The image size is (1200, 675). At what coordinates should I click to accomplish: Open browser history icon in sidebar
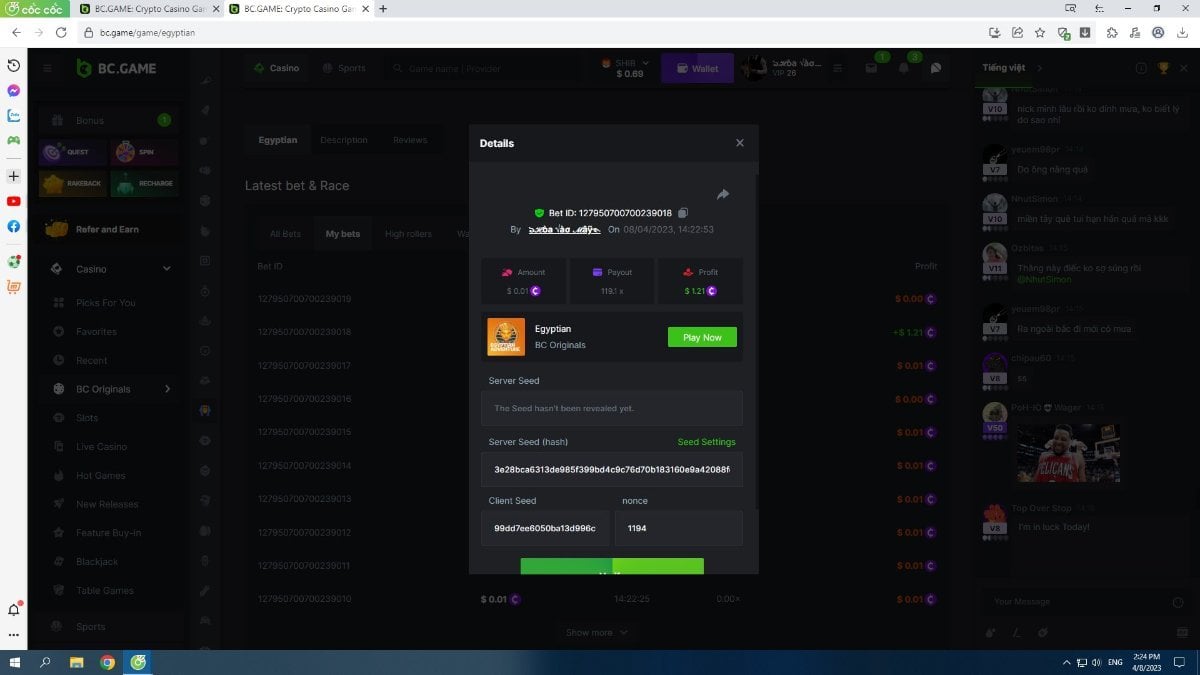pyautogui.click(x=14, y=65)
